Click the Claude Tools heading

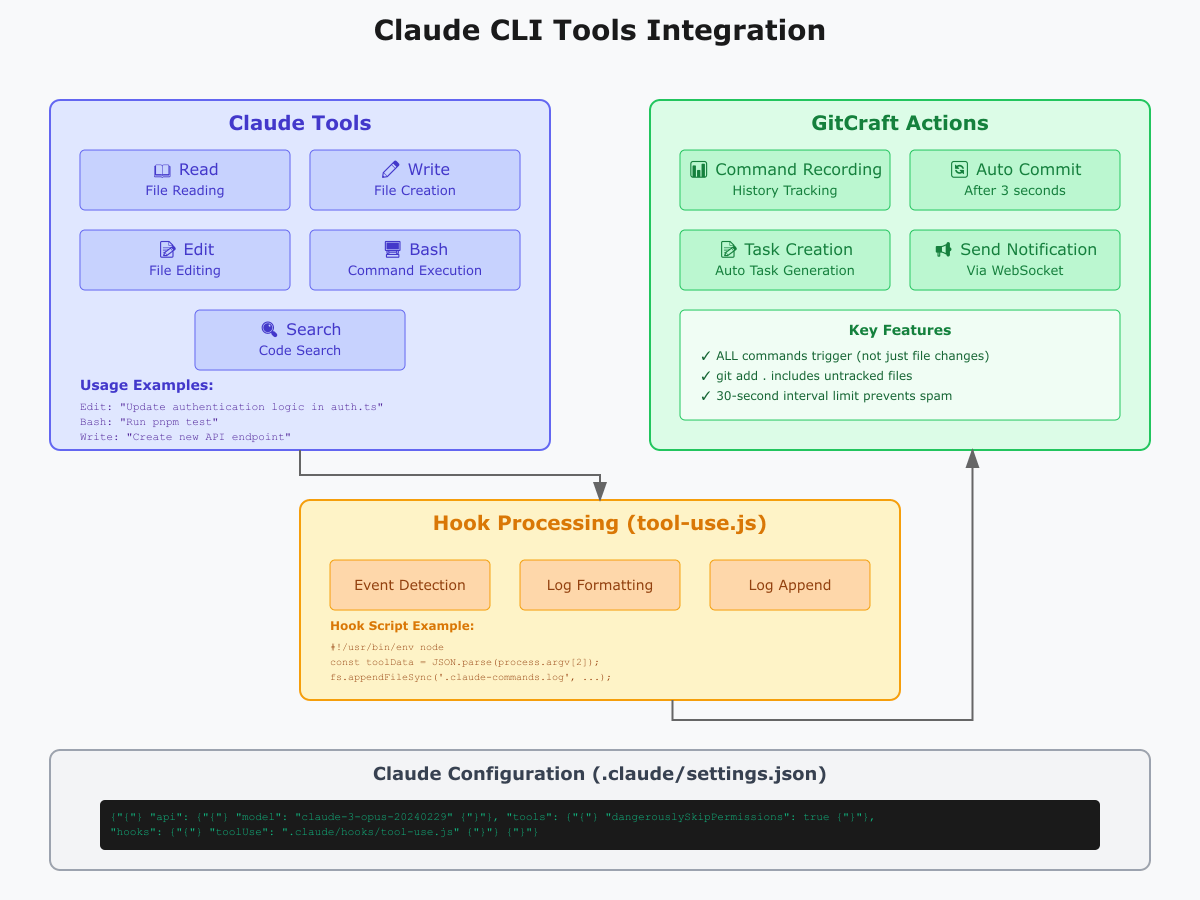point(300,123)
